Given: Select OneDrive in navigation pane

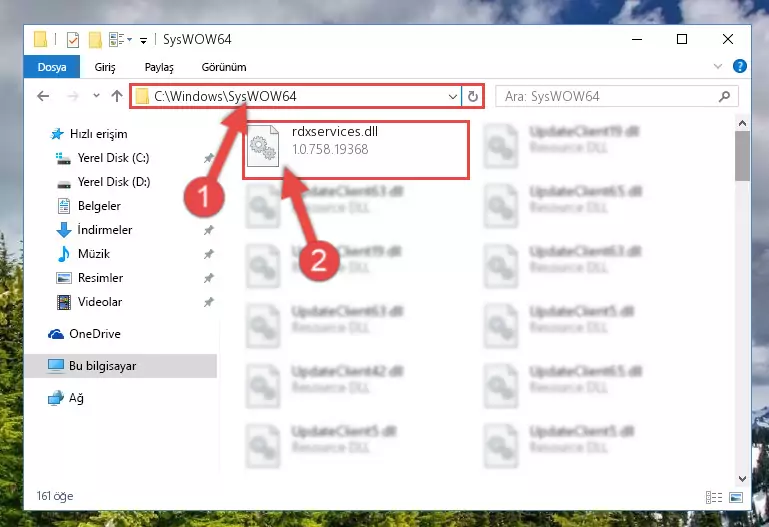Looking at the screenshot, I should [84, 334].
